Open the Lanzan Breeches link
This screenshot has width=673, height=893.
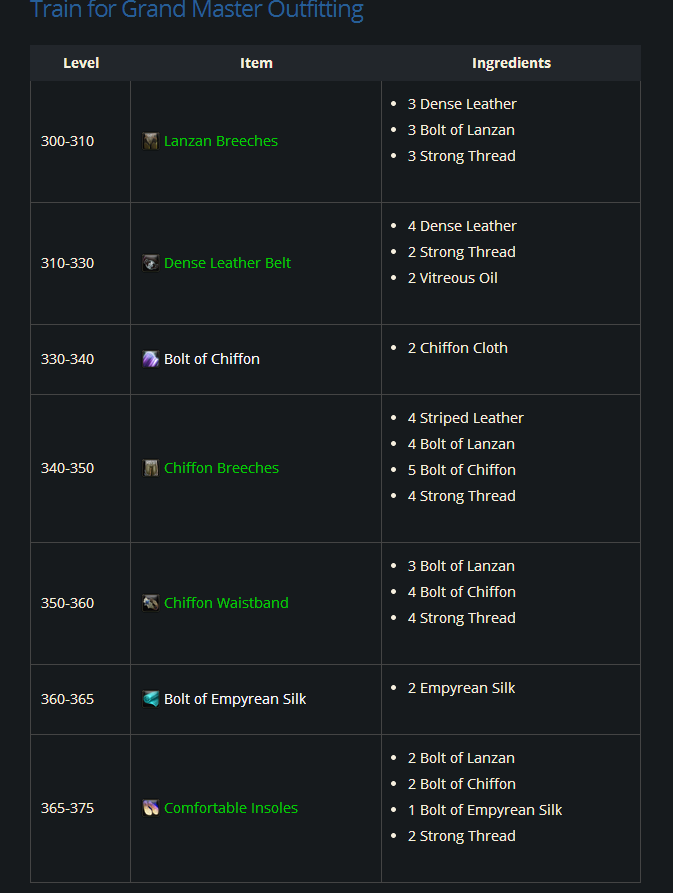[x=221, y=141]
